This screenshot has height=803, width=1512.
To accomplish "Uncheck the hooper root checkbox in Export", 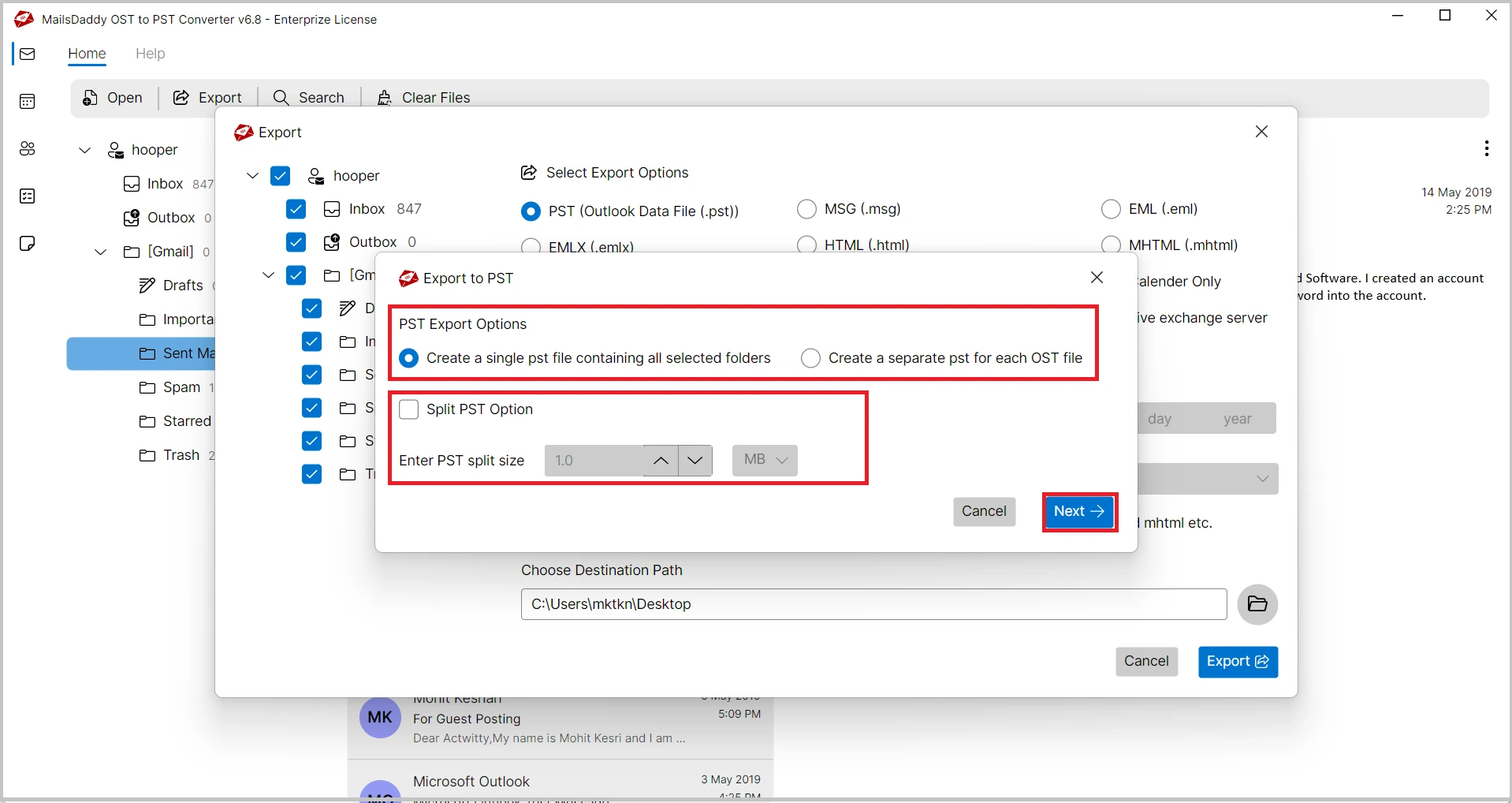I will coord(281,176).
